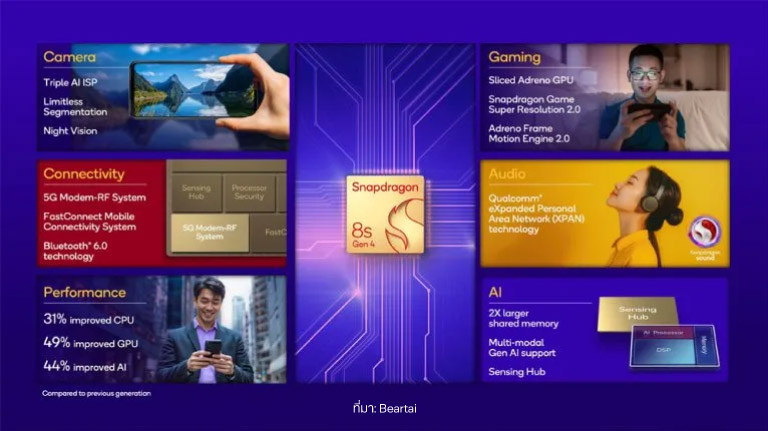Click the Processor Security chip block

pyautogui.click(x=249, y=192)
